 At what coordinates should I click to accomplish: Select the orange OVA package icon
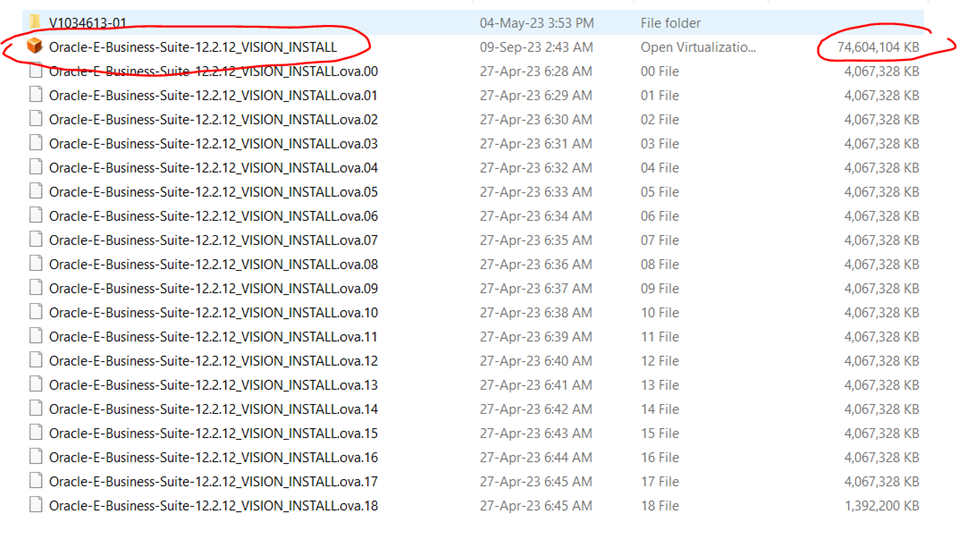(35, 46)
